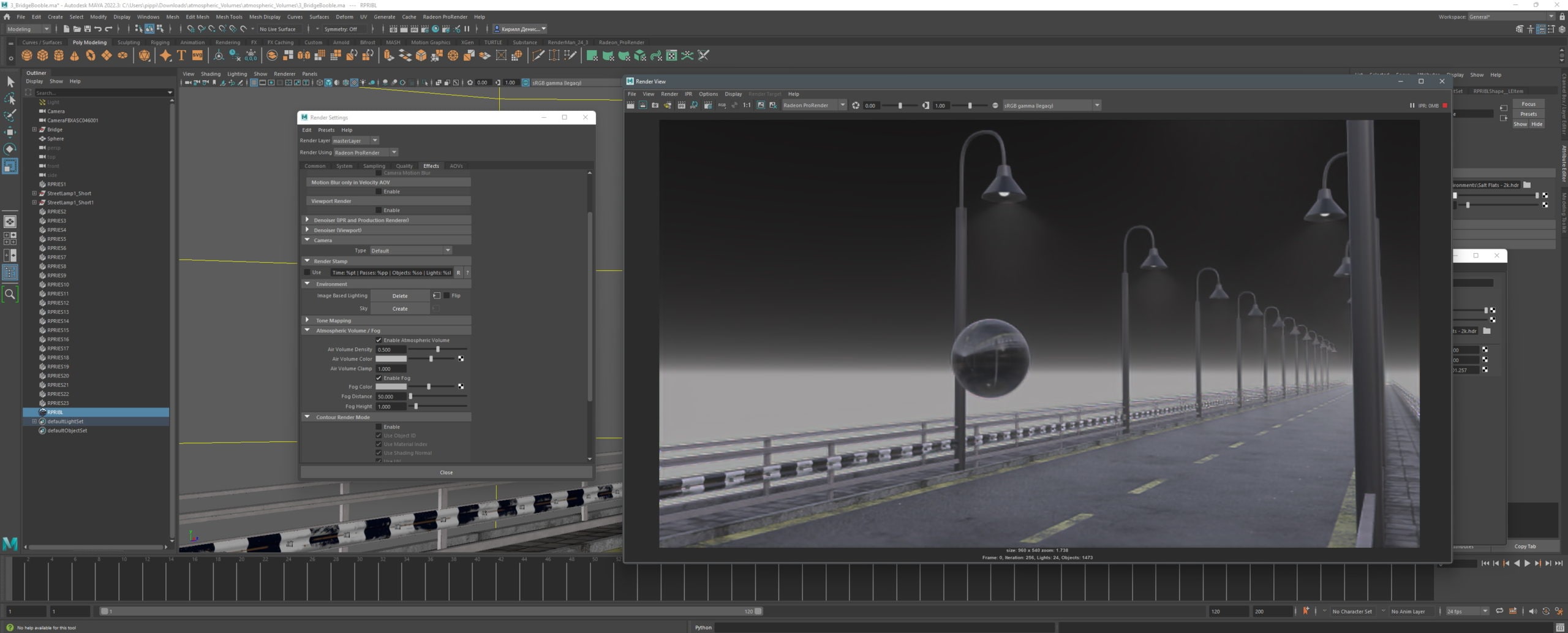Click the snapshot camera icon in Render View
Viewport: 1568px width, 633px height.
click(x=655, y=105)
